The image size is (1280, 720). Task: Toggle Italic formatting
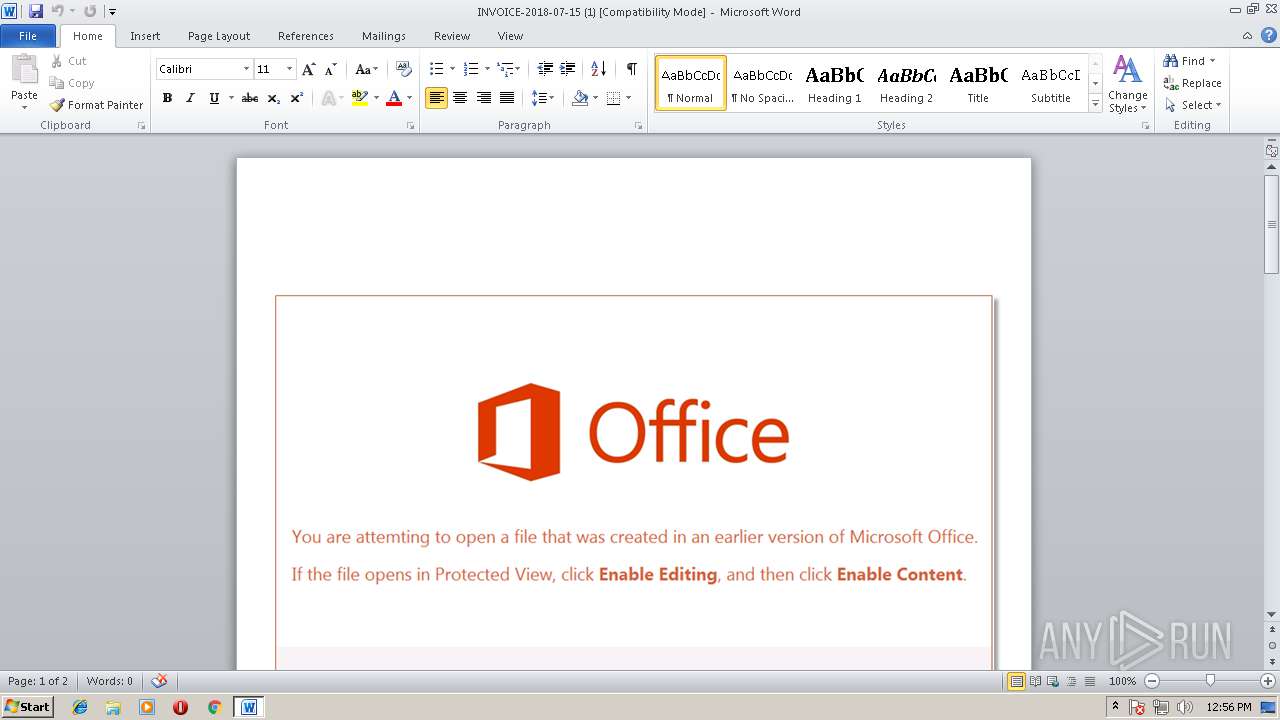190,98
